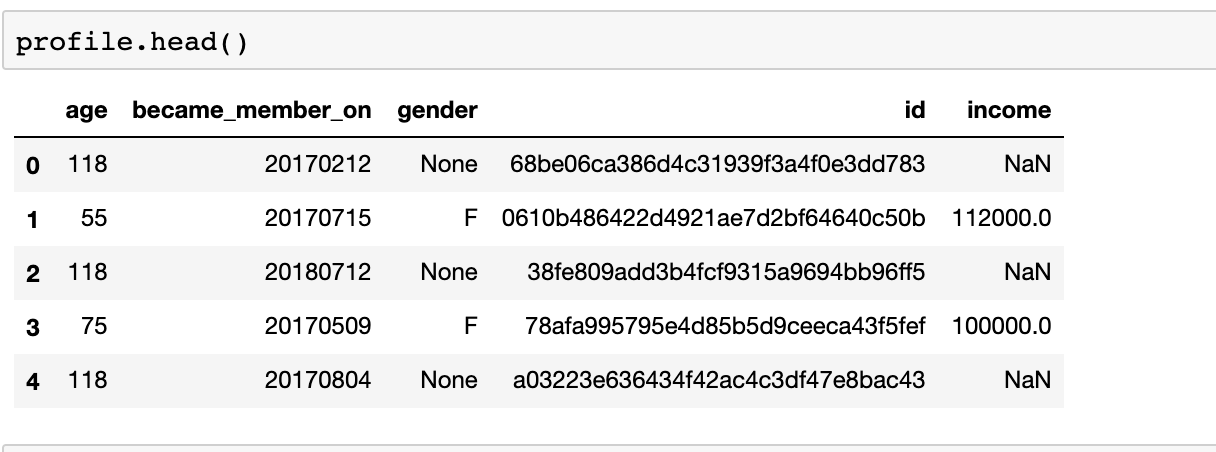Click the age value 75
The height and width of the screenshot is (452, 1216).
pos(94,327)
